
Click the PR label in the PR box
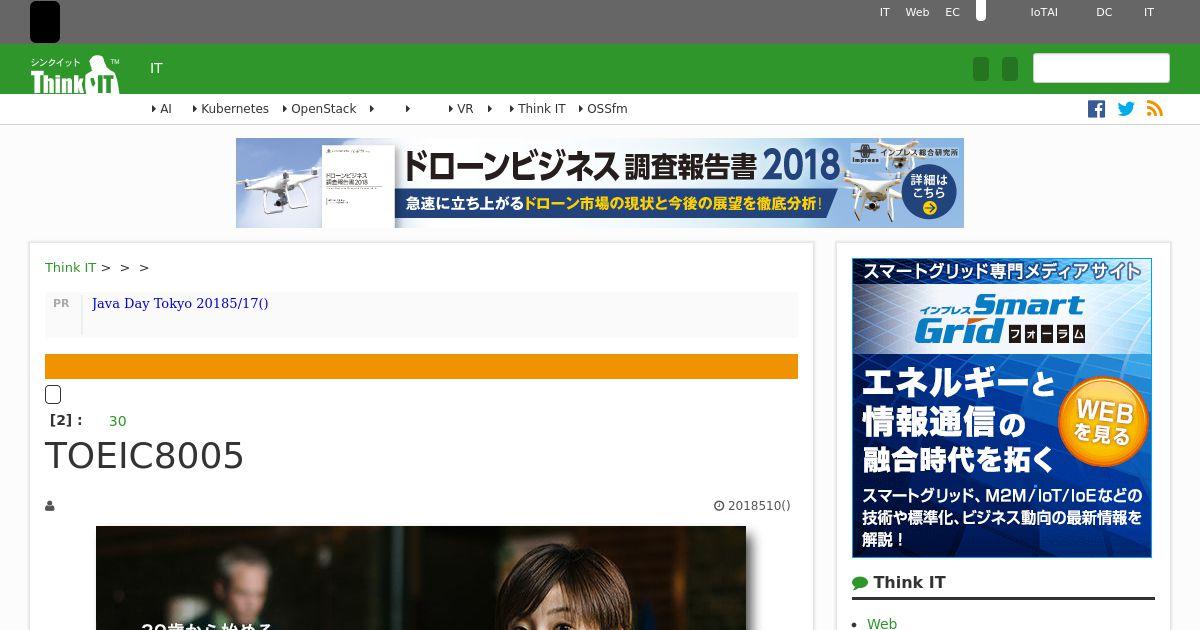click(x=61, y=303)
